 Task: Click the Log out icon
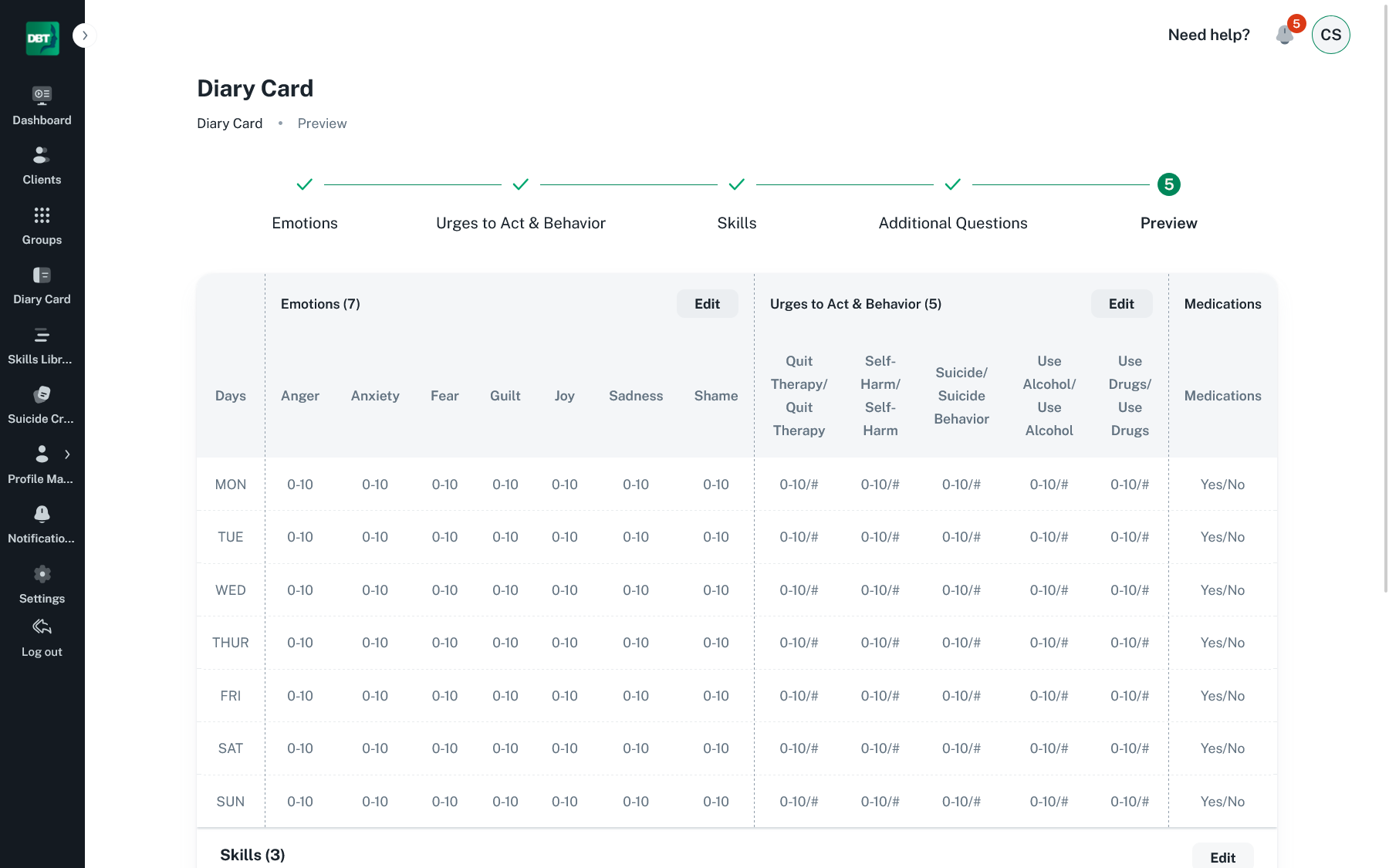point(42,627)
